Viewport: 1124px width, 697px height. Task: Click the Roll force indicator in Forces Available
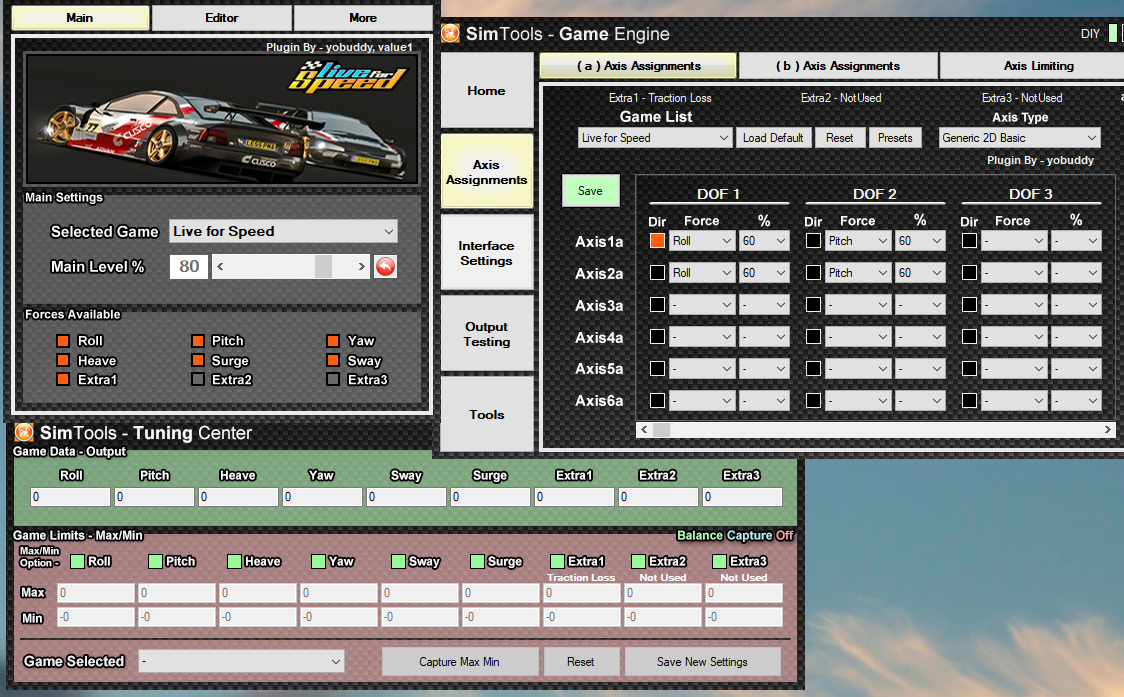[x=63, y=341]
